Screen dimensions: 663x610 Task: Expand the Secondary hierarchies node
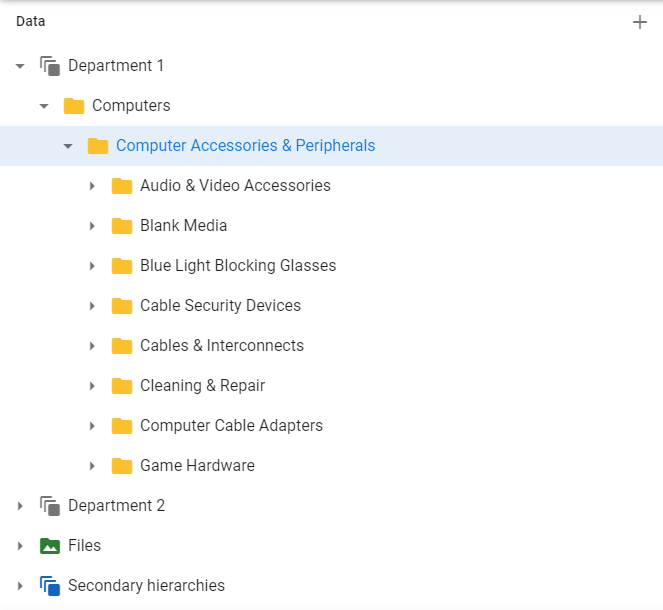tap(20, 586)
